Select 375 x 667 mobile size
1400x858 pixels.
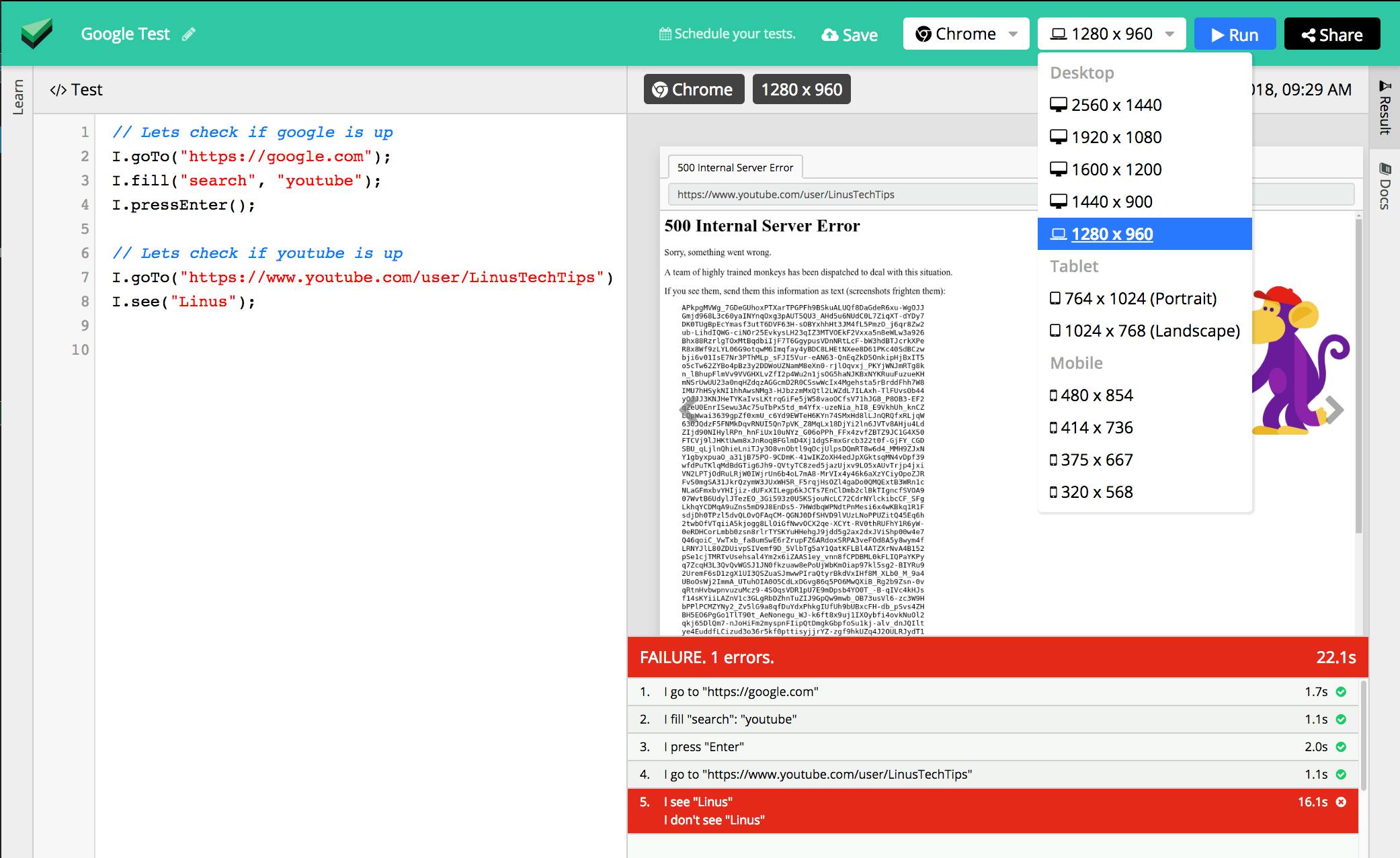(x=1145, y=460)
